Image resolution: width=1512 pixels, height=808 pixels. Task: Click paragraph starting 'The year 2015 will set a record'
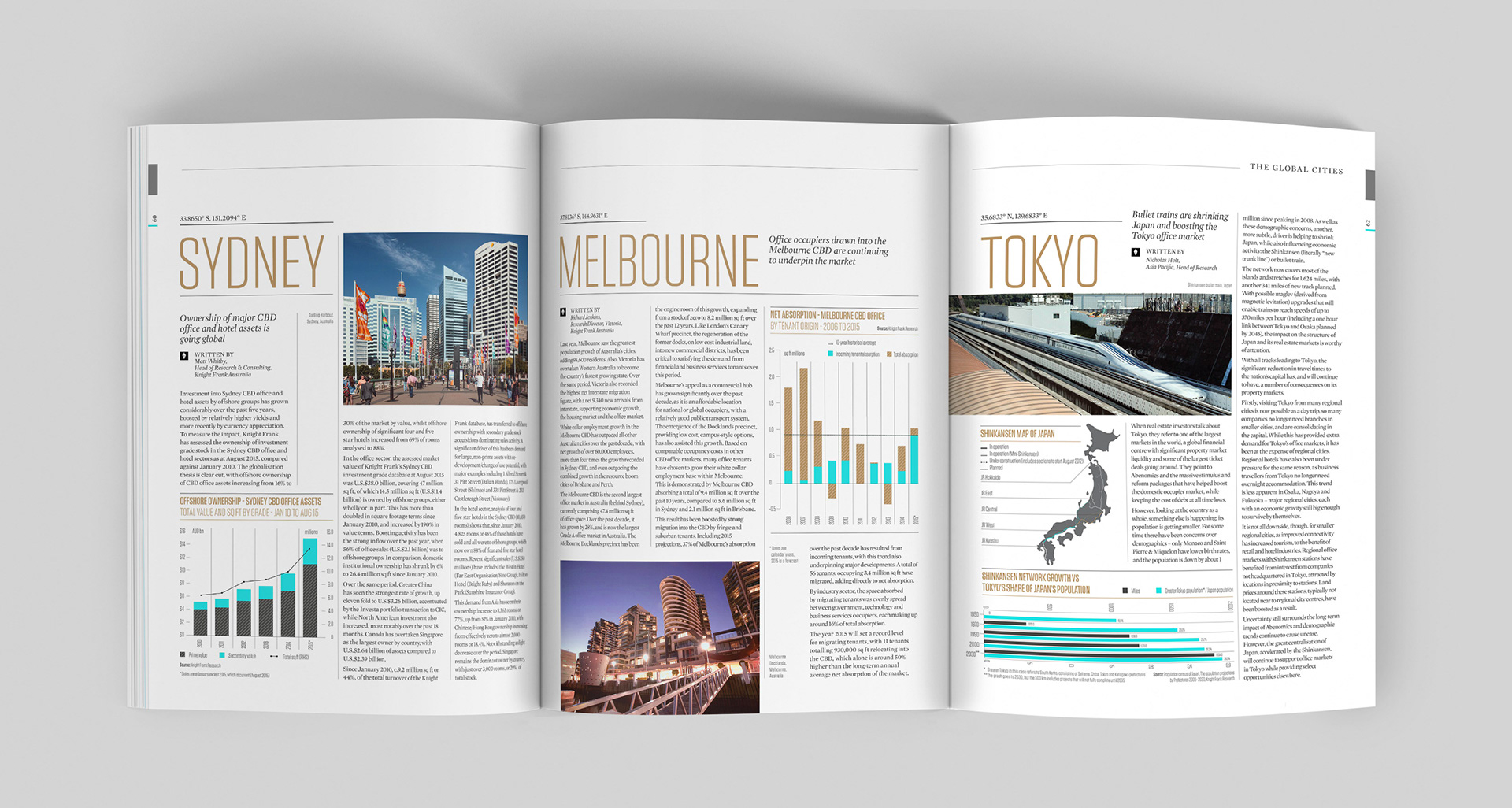[x=859, y=654]
